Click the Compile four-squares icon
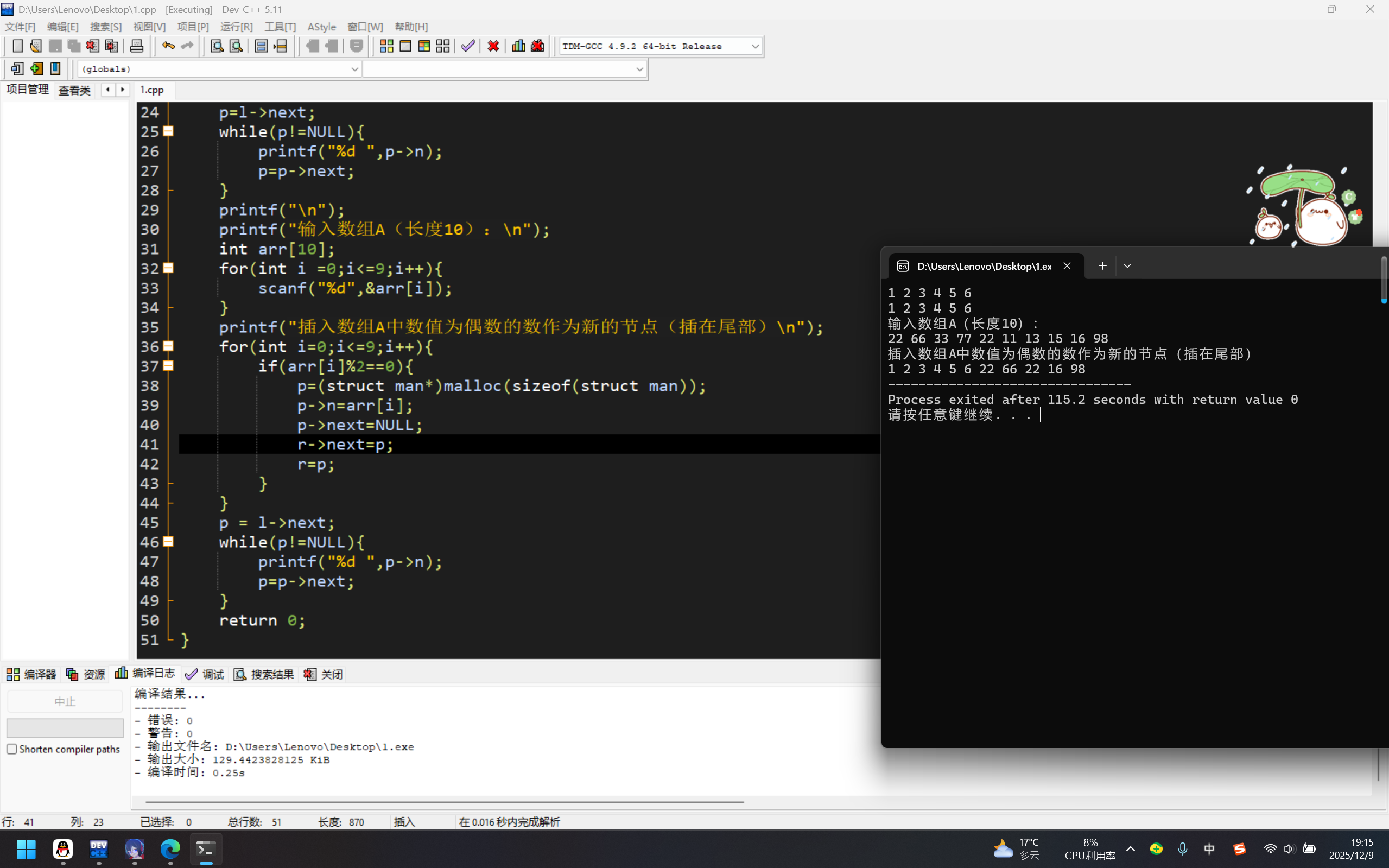This screenshot has width=1389, height=868. tap(386, 46)
